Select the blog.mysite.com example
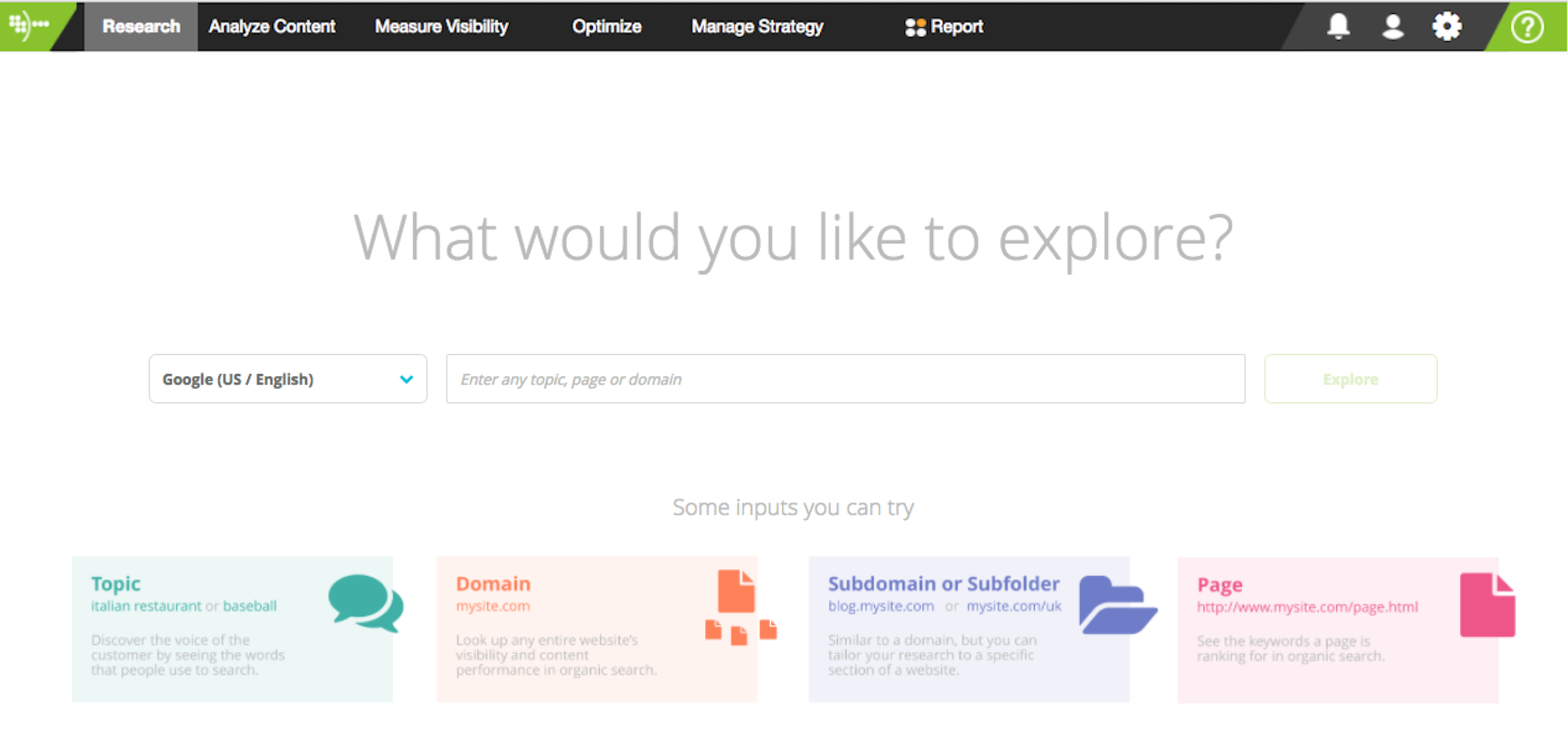The width and height of the screenshot is (1568, 747). [x=881, y=606]
